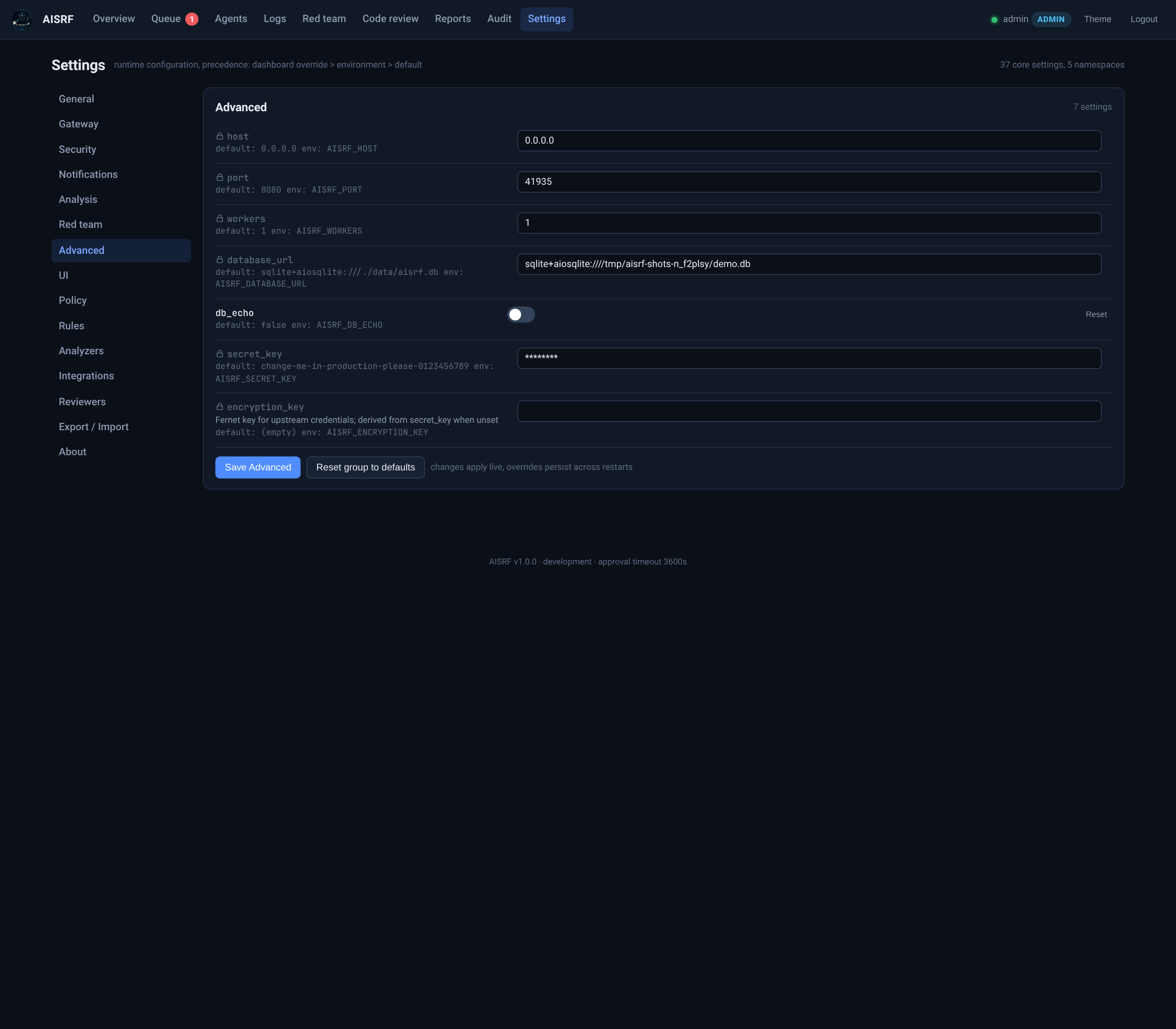Click the lock icon beside database_url
Image resolution: width=1176 pixels, height=1029 pixels.
click(220, 260)
